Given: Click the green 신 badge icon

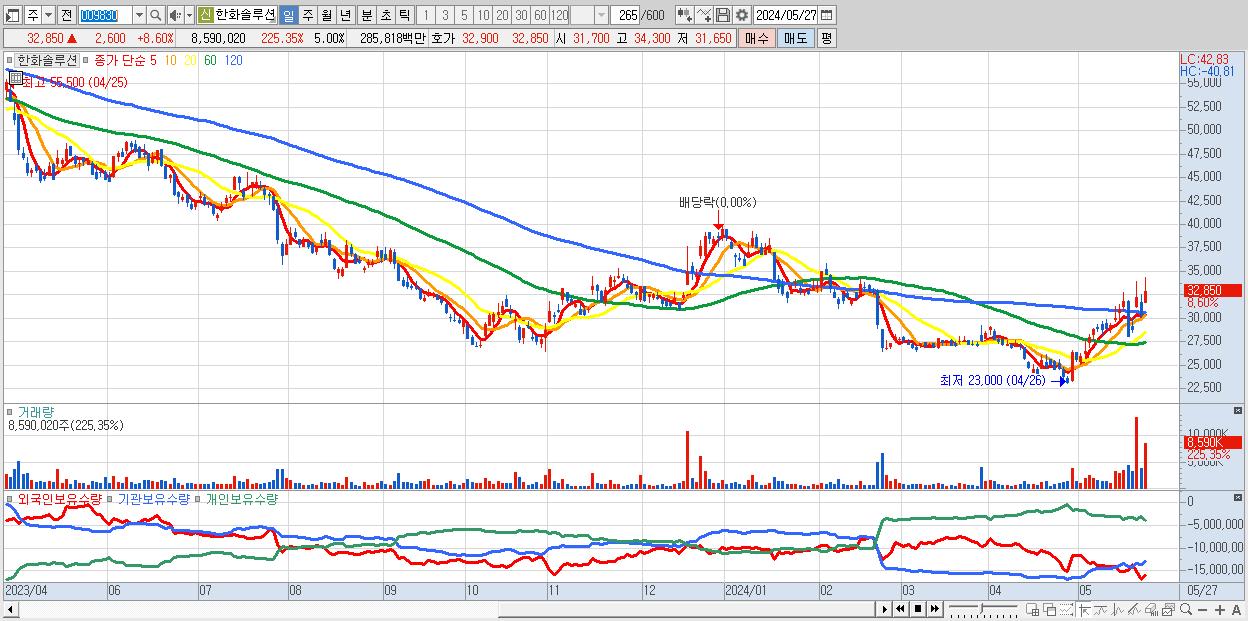Looking at the screenshot, I should click(x=205, y=15).
